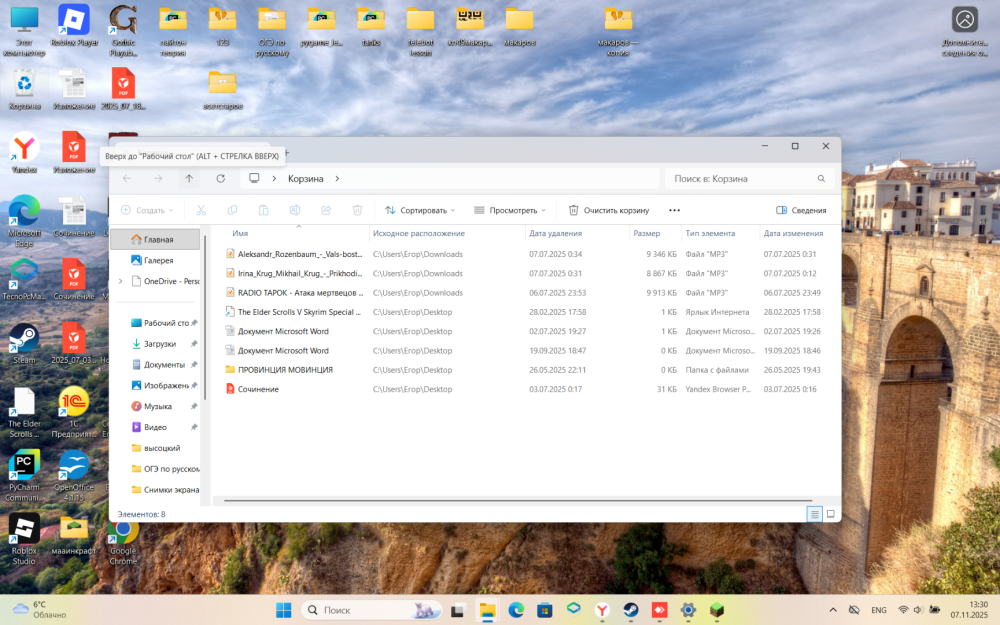
Task: Select Главная in navigation pane
Action: click(x=155, y=239)
